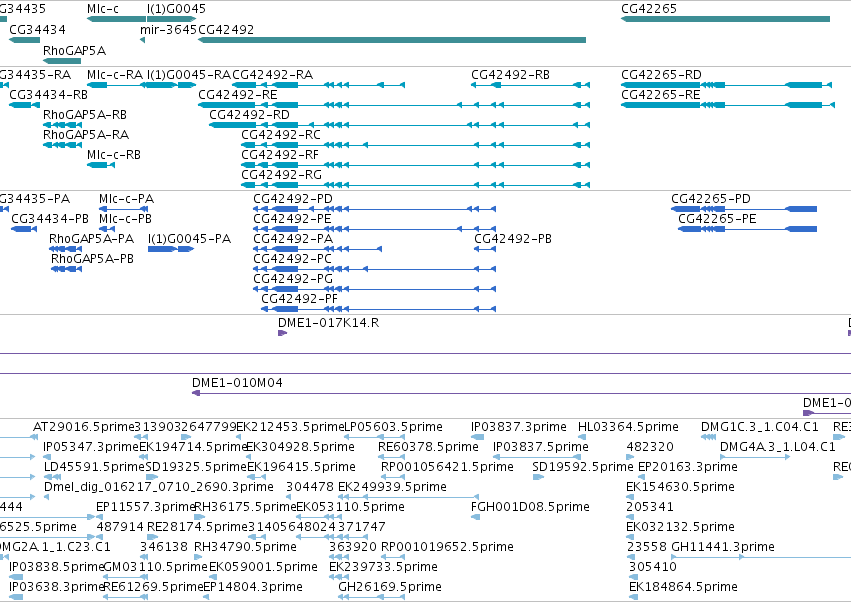This screenshot has width=851, height=602.
Task: Open EST EK032132.5prime
Action: point(631,537)
